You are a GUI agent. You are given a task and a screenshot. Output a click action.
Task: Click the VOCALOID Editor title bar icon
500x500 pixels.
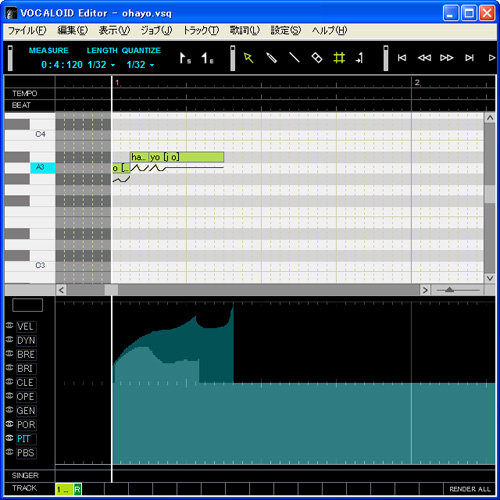click(11, 13)
